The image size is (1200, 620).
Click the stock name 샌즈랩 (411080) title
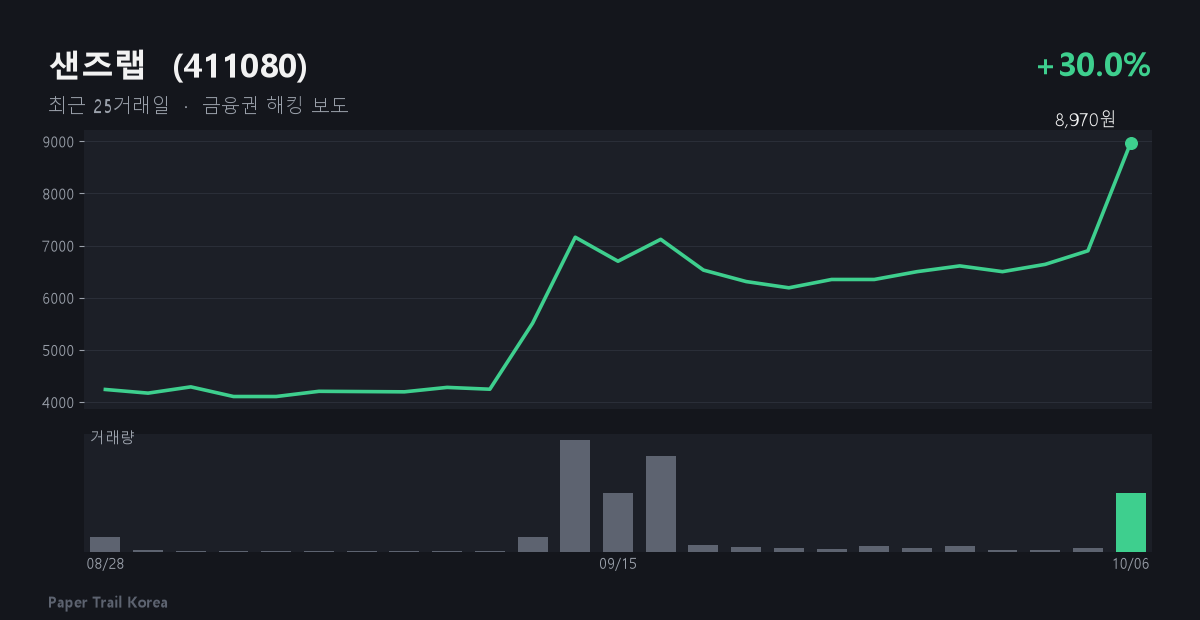(178, 66)
